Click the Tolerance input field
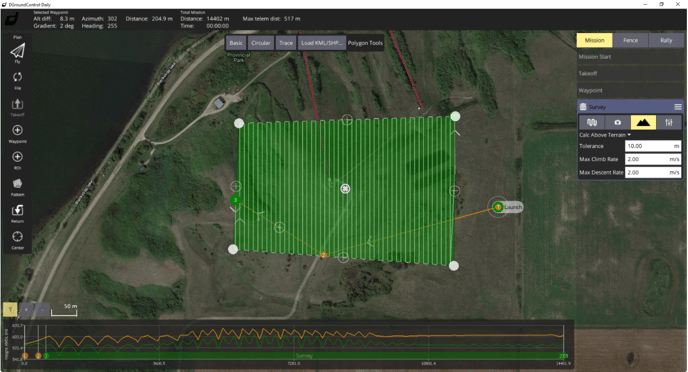 [653, 146]
